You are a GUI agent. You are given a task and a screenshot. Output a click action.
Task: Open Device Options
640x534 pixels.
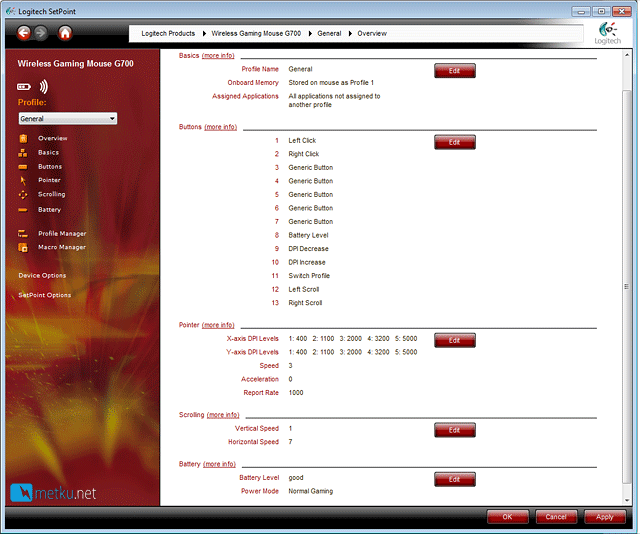(x=42, y=276)
